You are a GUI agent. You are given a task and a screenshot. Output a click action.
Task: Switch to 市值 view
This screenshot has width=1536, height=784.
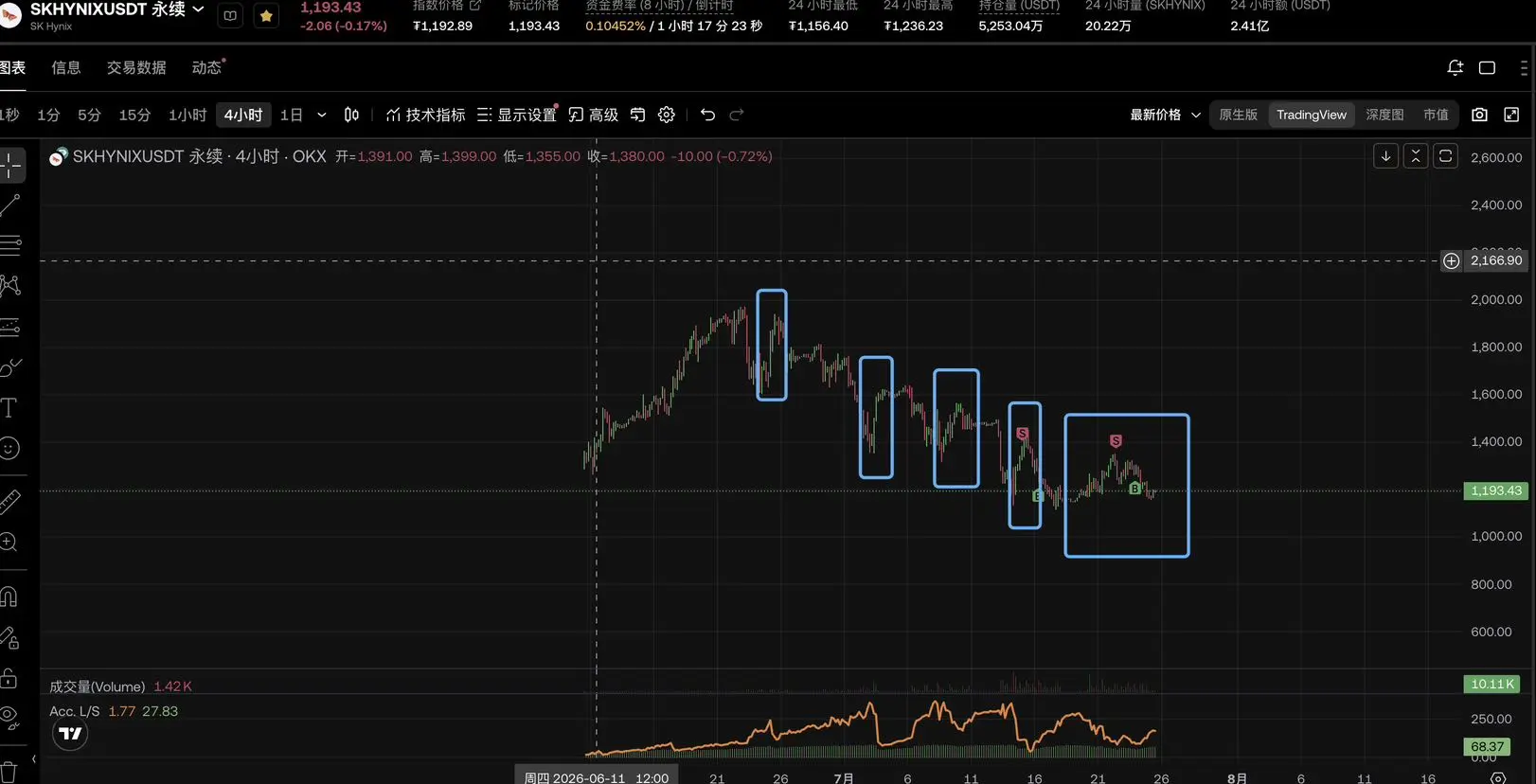coord(1436,115)
